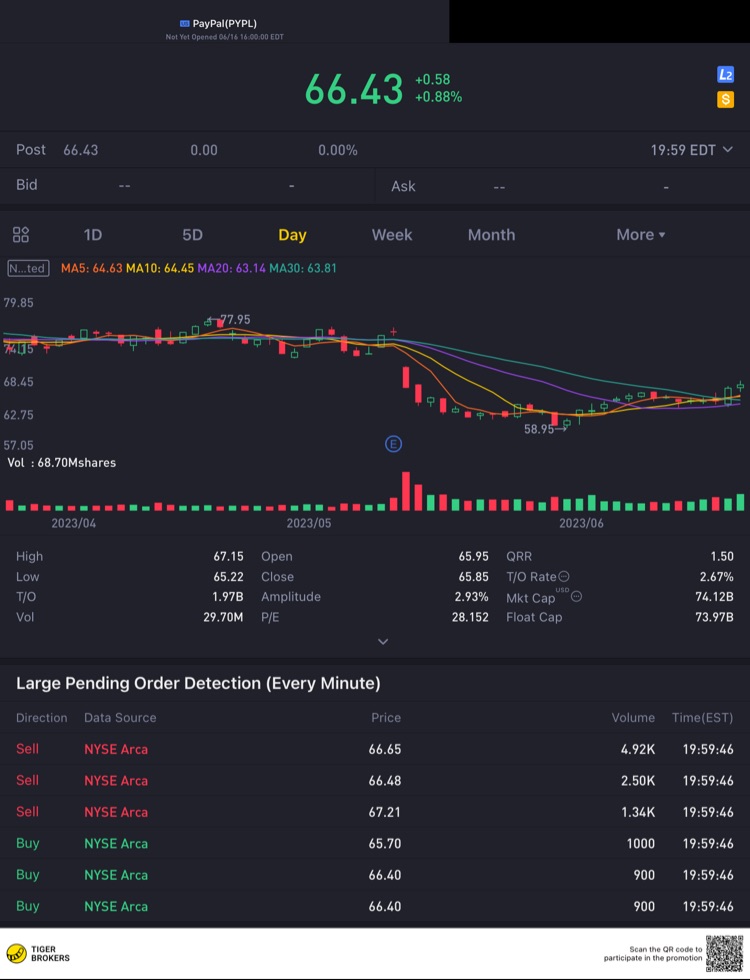Tap the MA30: 63.81 indicator label

pyautogui.click(x=303, y=268)
